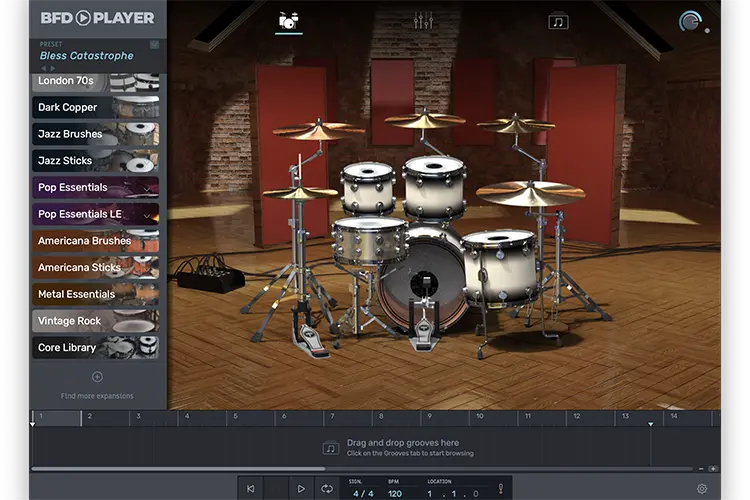Hit the hi-hat cymbals
Viewport: 750px width, 500px height.
click(x=300, y=193)
